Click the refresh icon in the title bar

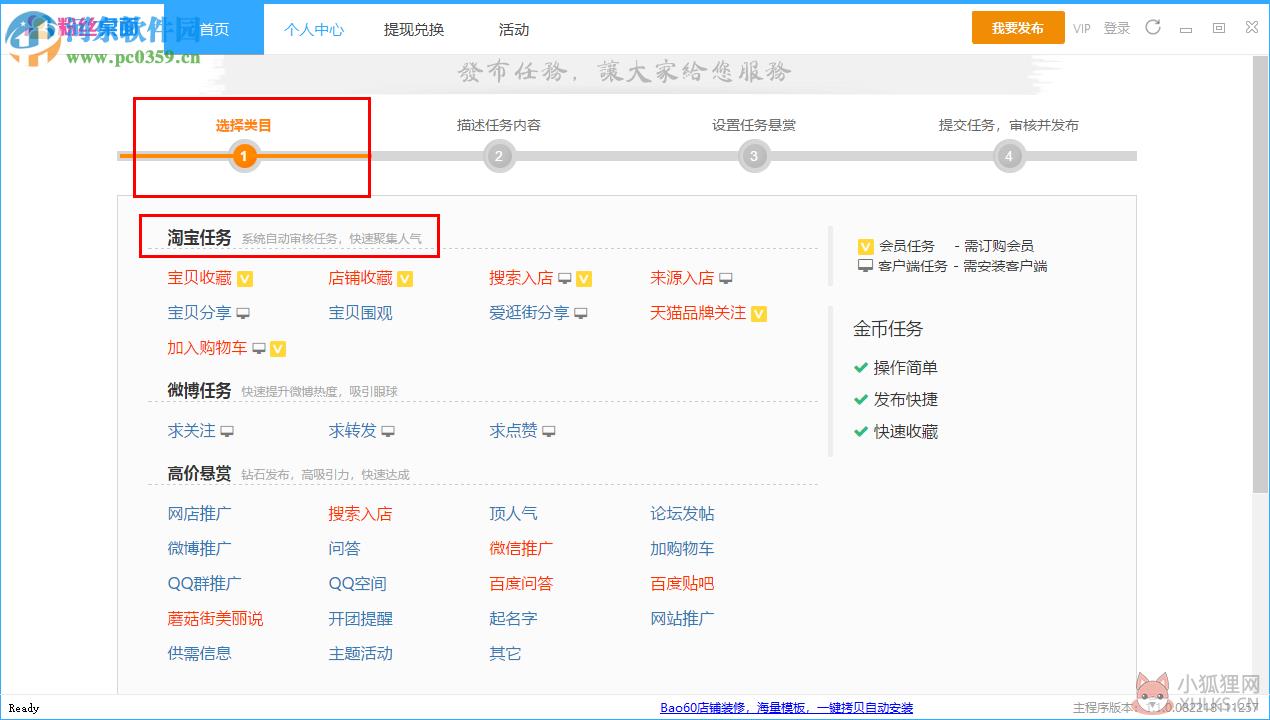coord(1153,28)
